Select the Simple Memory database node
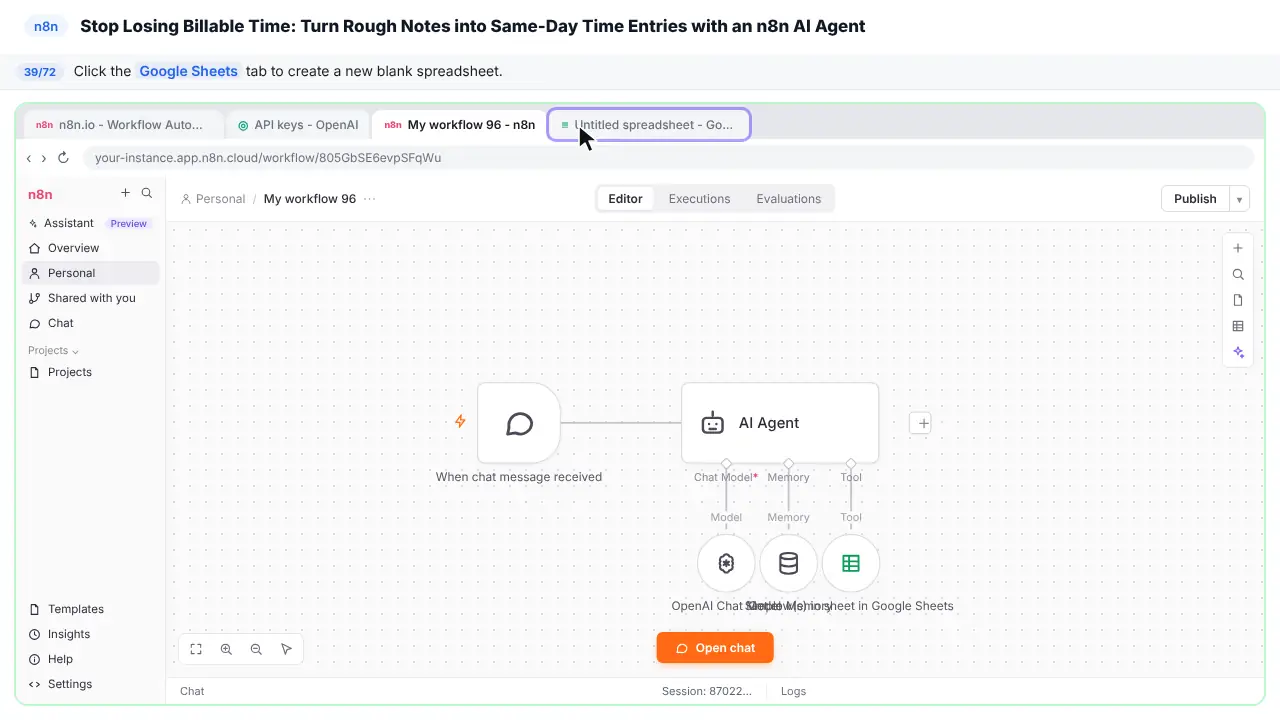Screen dimensions: 1280x720 (788, 563)
